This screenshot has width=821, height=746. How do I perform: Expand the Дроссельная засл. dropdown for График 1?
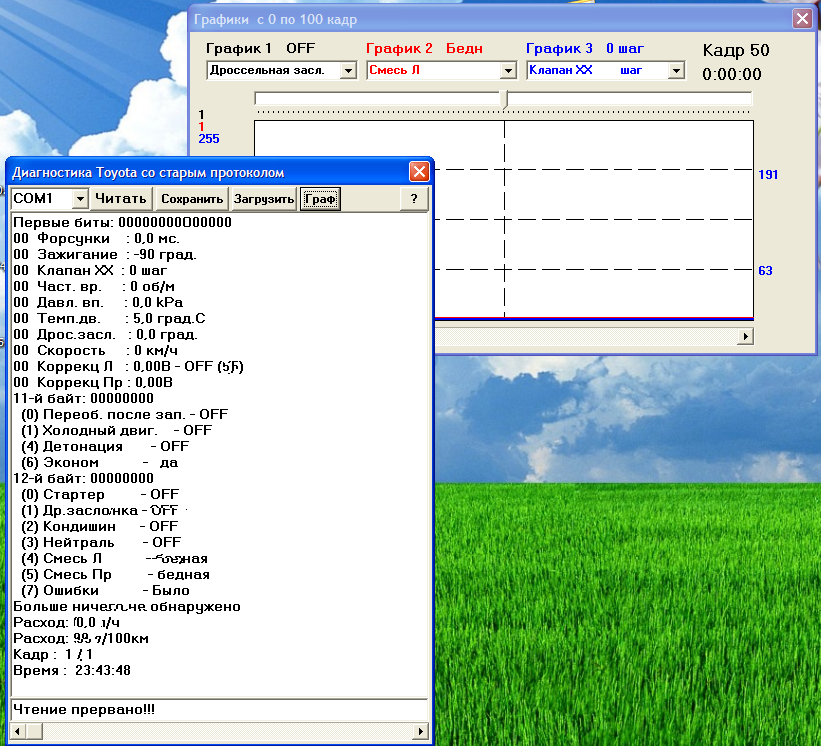[348, 70]
